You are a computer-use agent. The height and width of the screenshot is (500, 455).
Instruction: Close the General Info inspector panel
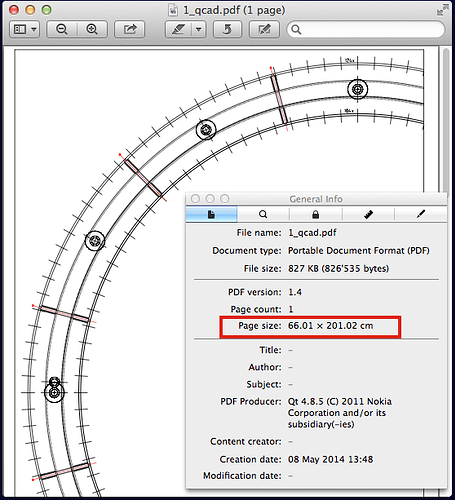tap(195, 199)
